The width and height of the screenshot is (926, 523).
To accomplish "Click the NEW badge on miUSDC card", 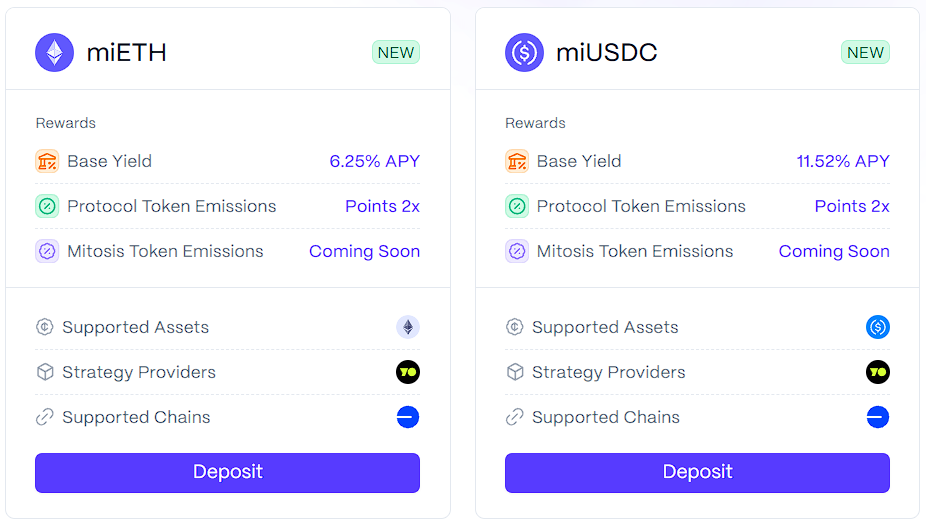I will (865, 53).
